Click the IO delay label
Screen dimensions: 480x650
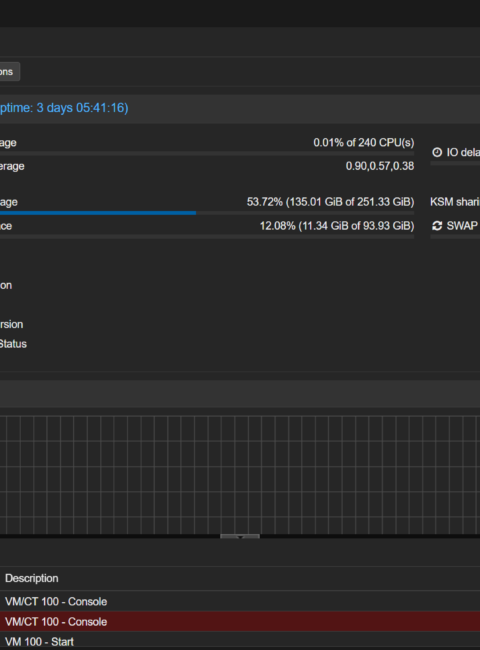463,153
